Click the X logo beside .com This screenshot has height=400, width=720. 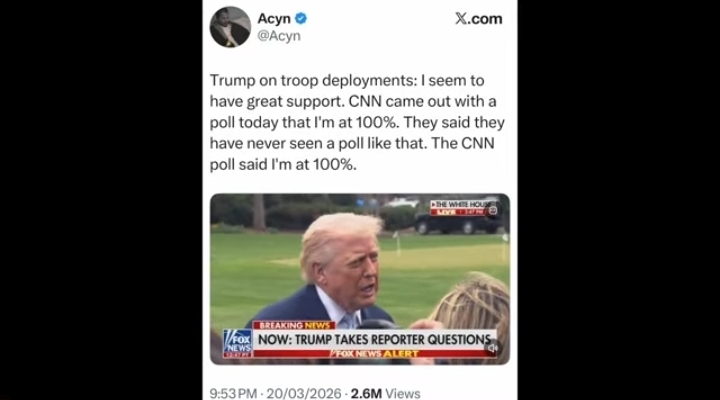click(x=461, y=18)
